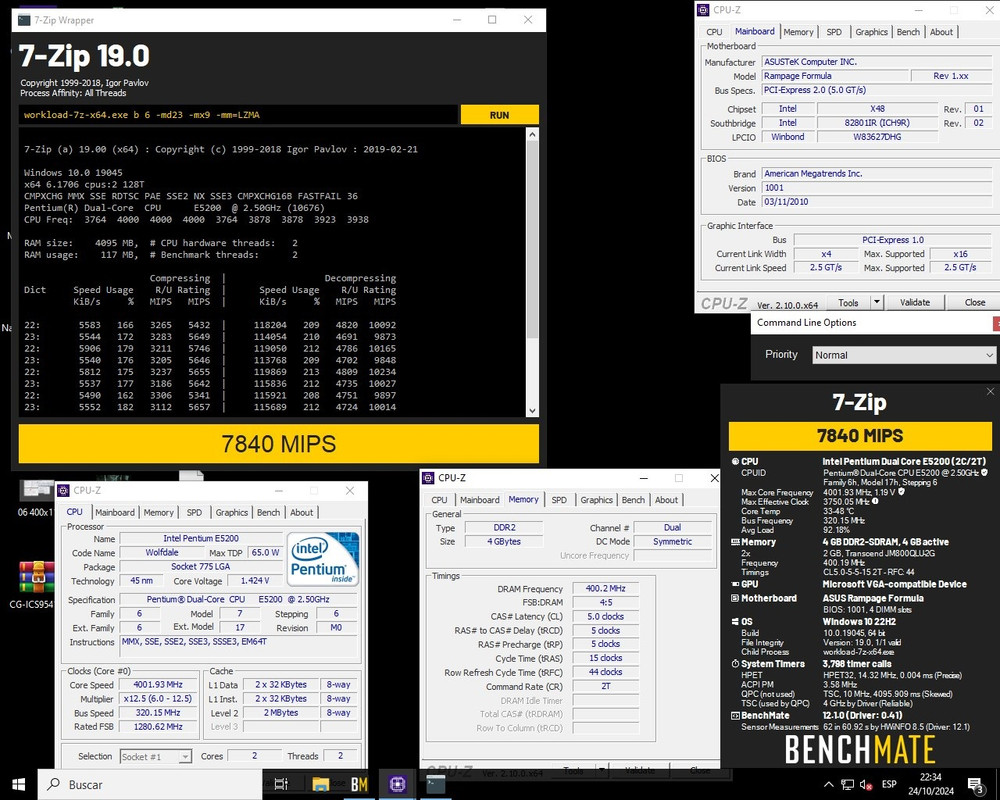
Task: Select SPD tab in DDR2 timings CPU-Z window
Action: pyautogui.click(x=559, y=500)
